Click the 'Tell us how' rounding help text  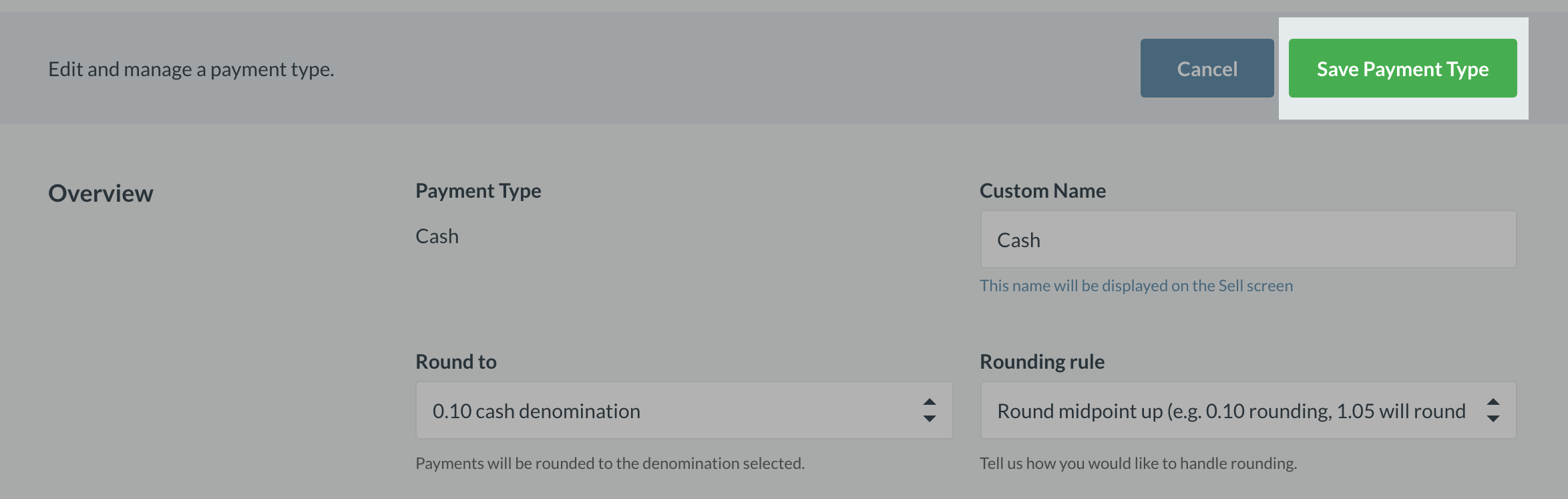tap(1138, 464)
